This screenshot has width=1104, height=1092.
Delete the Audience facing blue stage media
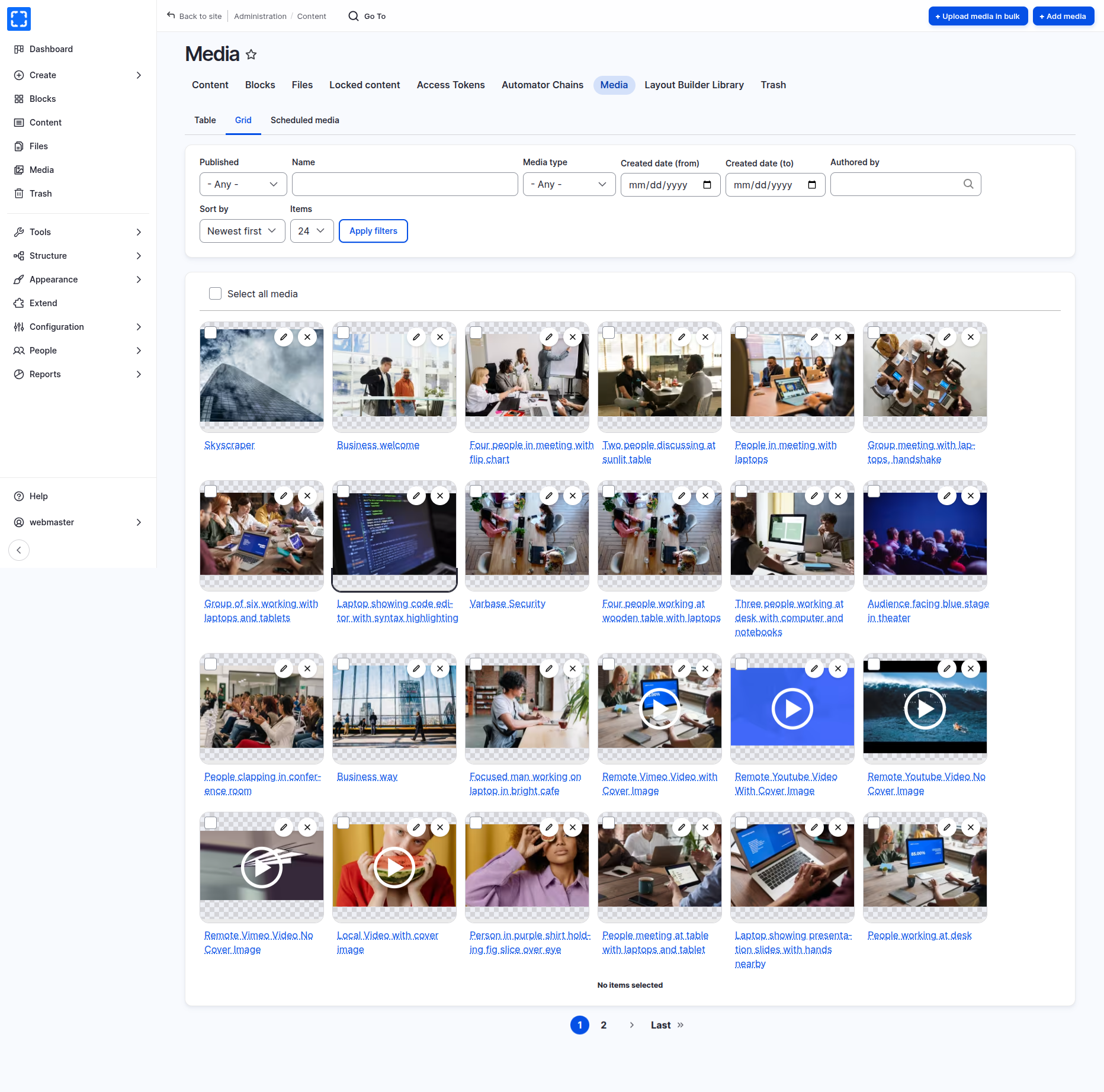(x=971, y=496)
